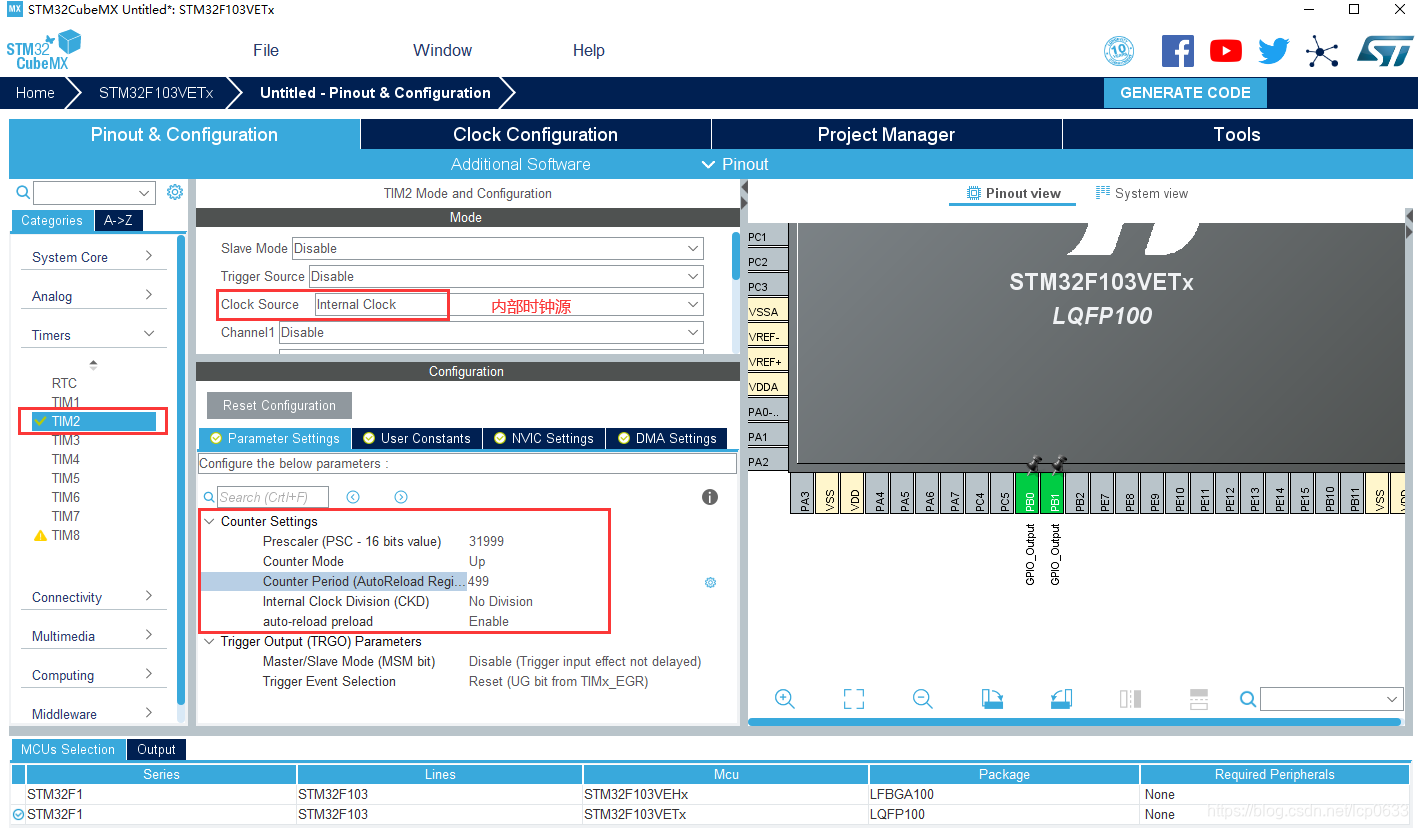Open the pin search dropdown in the pinout view
1418x829 pixels.
click(x=1392, y=699)
